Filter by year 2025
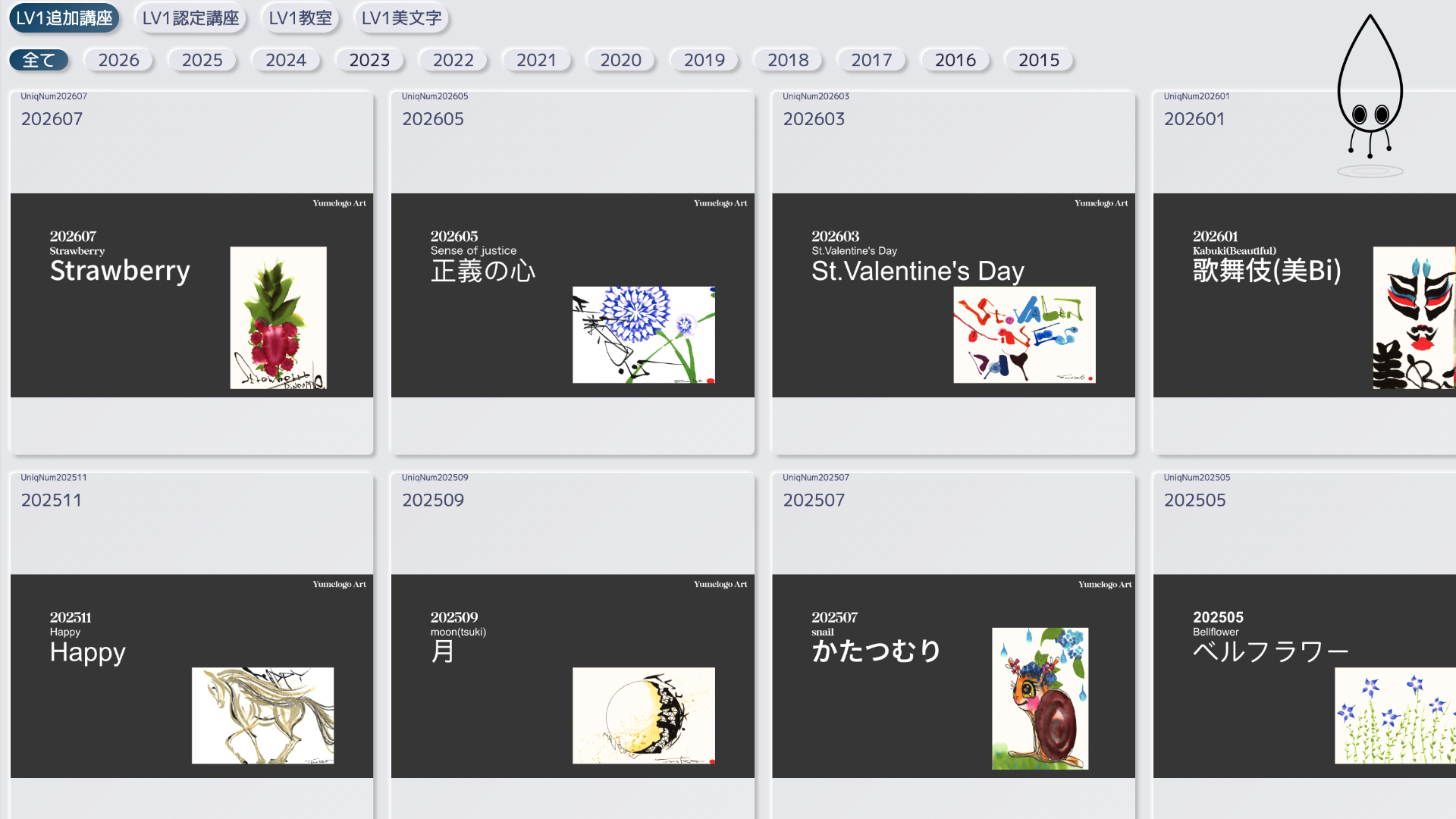 tap(202, 60)
